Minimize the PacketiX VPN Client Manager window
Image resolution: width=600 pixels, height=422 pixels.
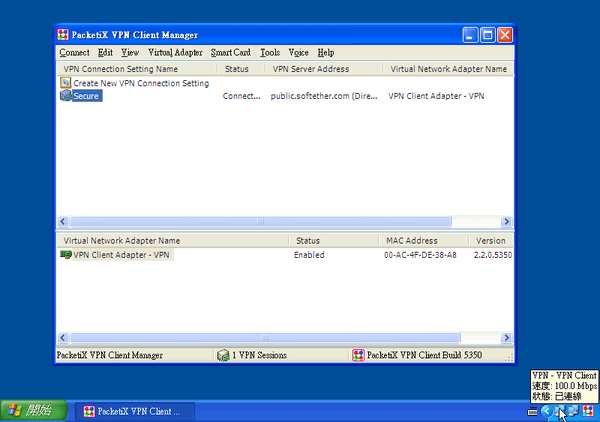[x=470, y=35]
